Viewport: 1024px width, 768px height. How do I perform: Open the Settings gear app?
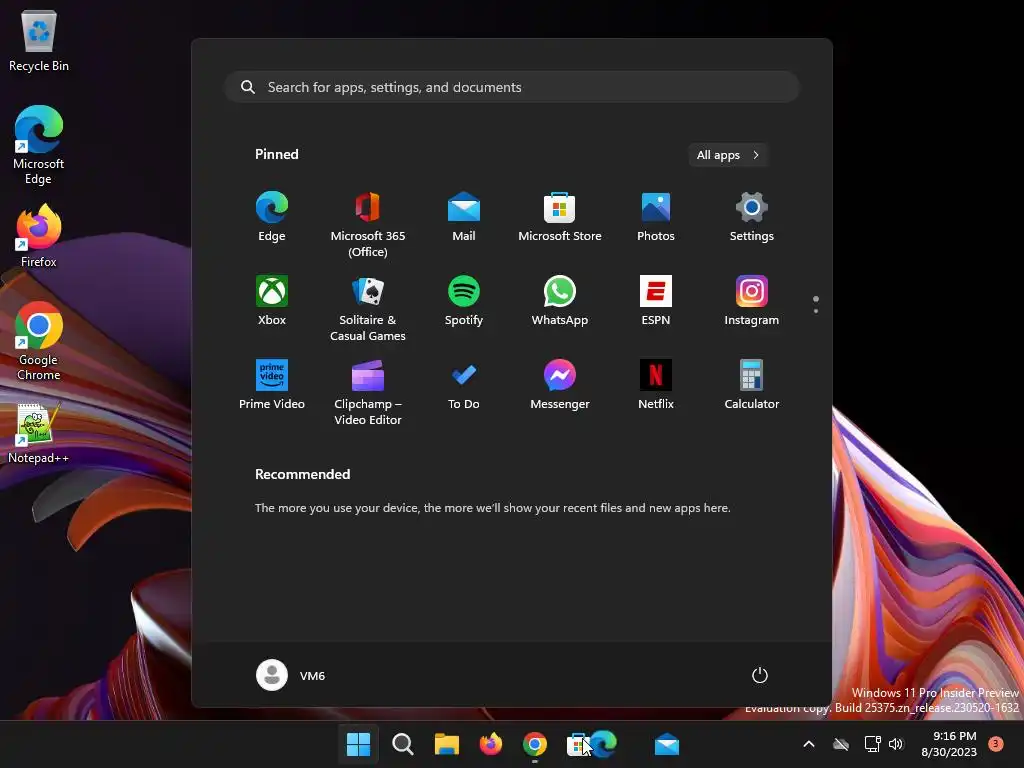pos(752,217)
